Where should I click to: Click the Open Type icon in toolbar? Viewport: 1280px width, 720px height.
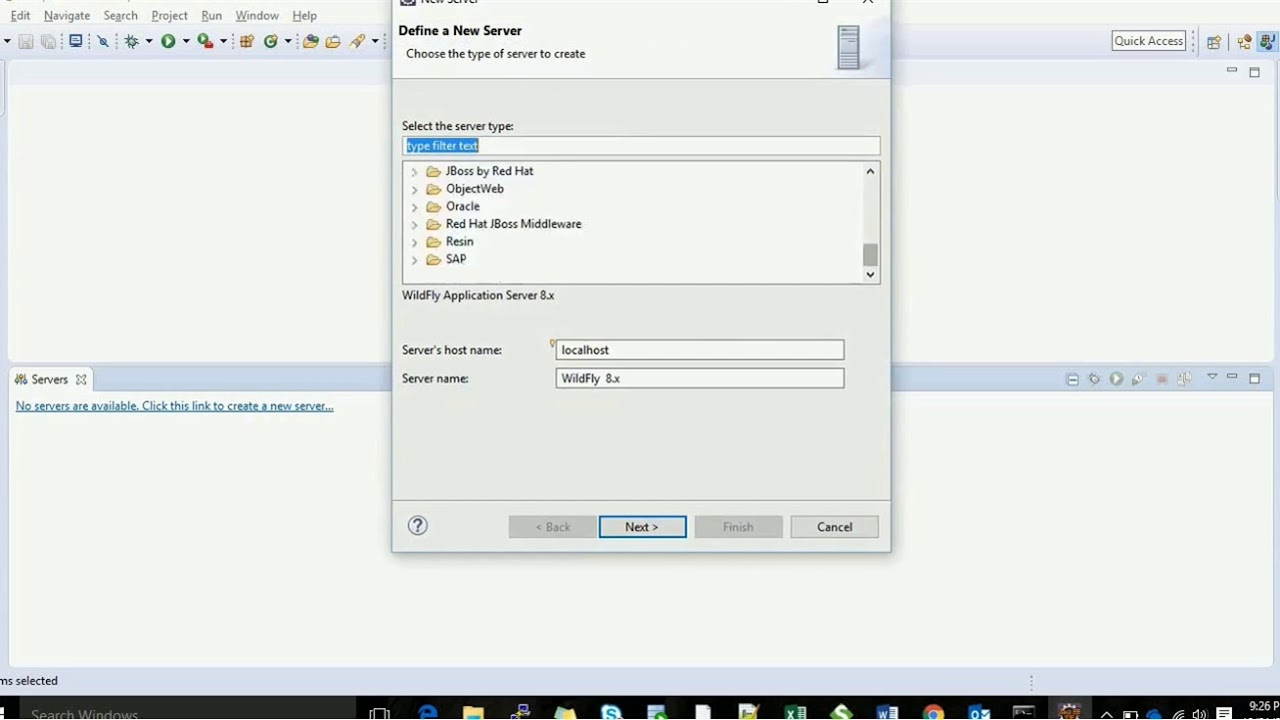pos(311,41)
